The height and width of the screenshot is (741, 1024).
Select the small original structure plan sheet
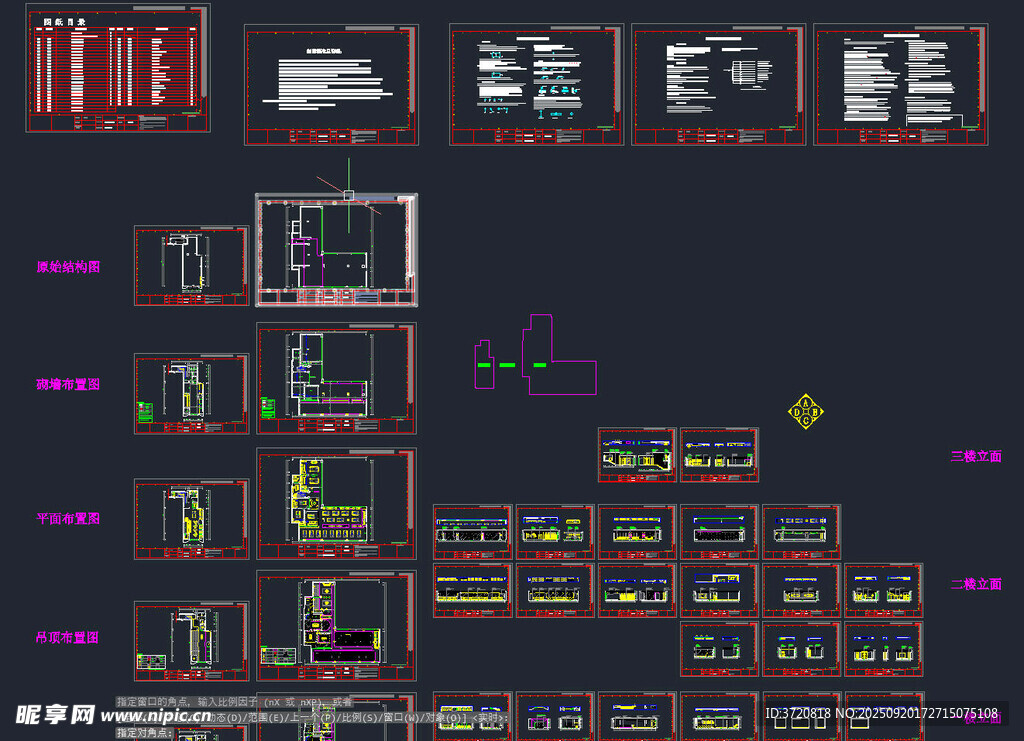point(191,266)
